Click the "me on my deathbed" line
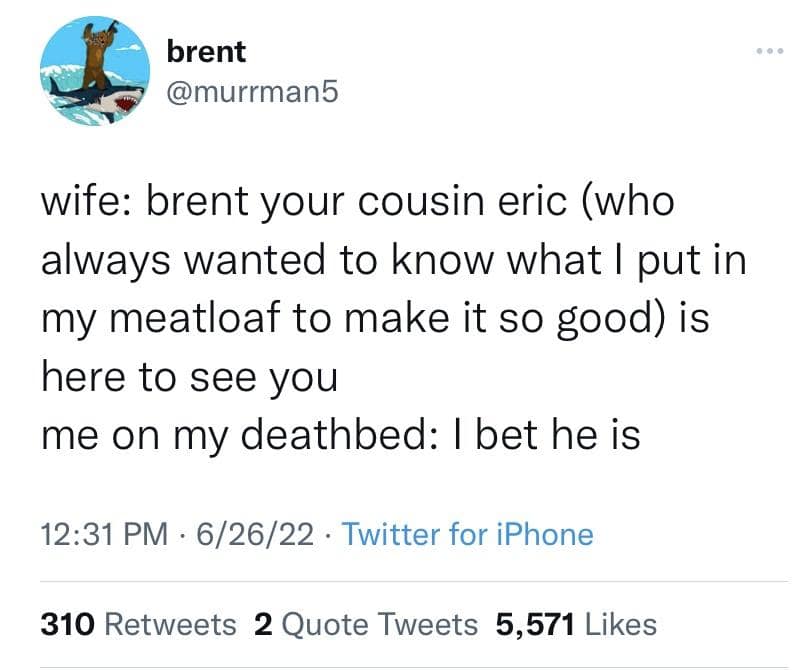 coord(340,435)
